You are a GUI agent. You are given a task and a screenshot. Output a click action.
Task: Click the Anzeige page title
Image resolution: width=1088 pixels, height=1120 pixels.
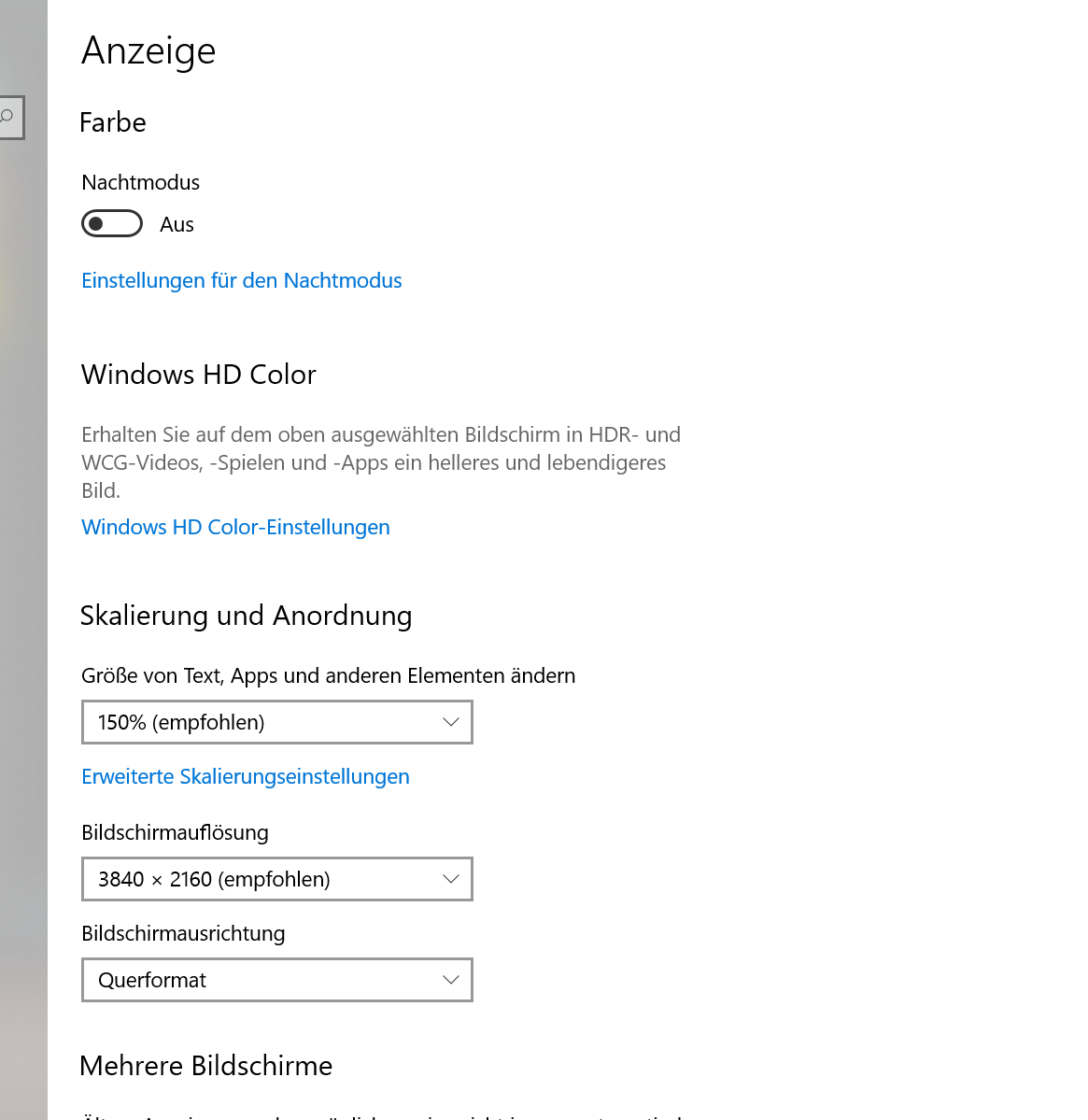[x=148, y=50]
